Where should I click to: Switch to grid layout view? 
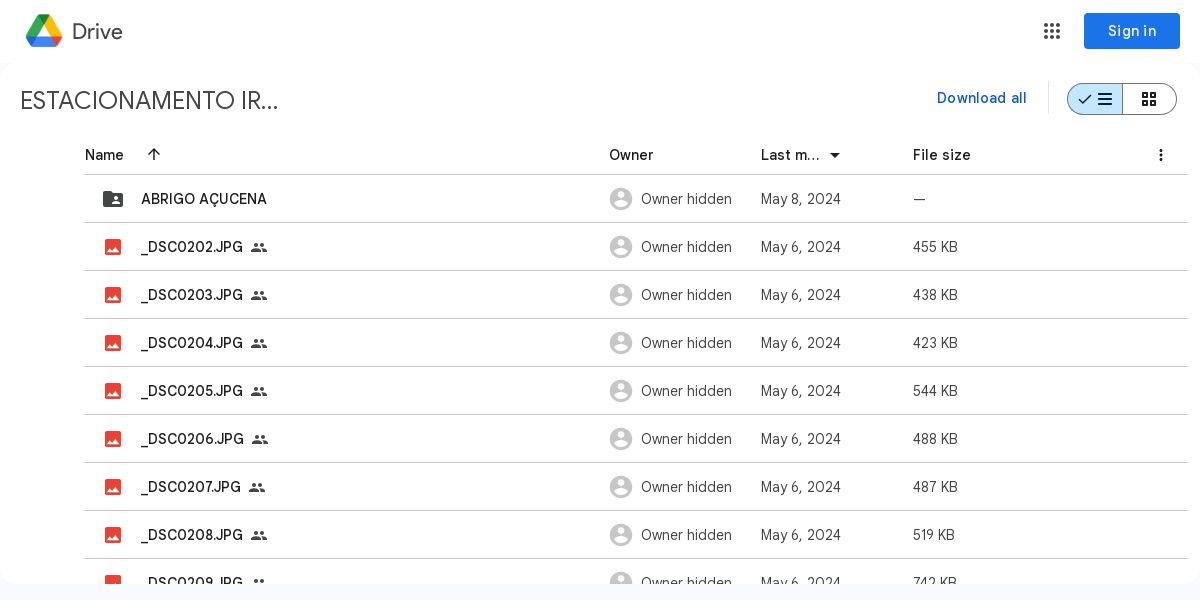pos(1149,99)
